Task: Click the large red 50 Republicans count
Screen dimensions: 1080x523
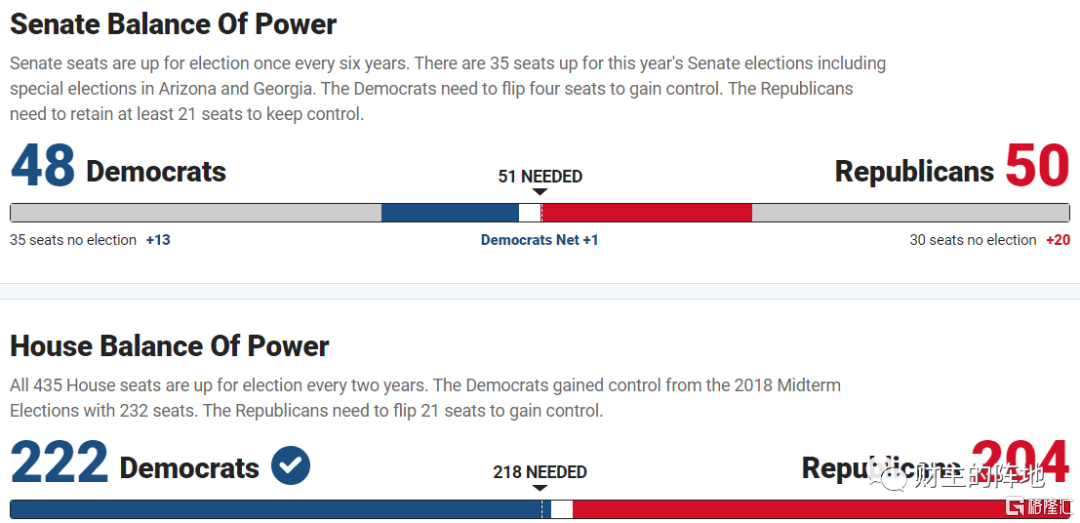Action: pos(1037,167)
